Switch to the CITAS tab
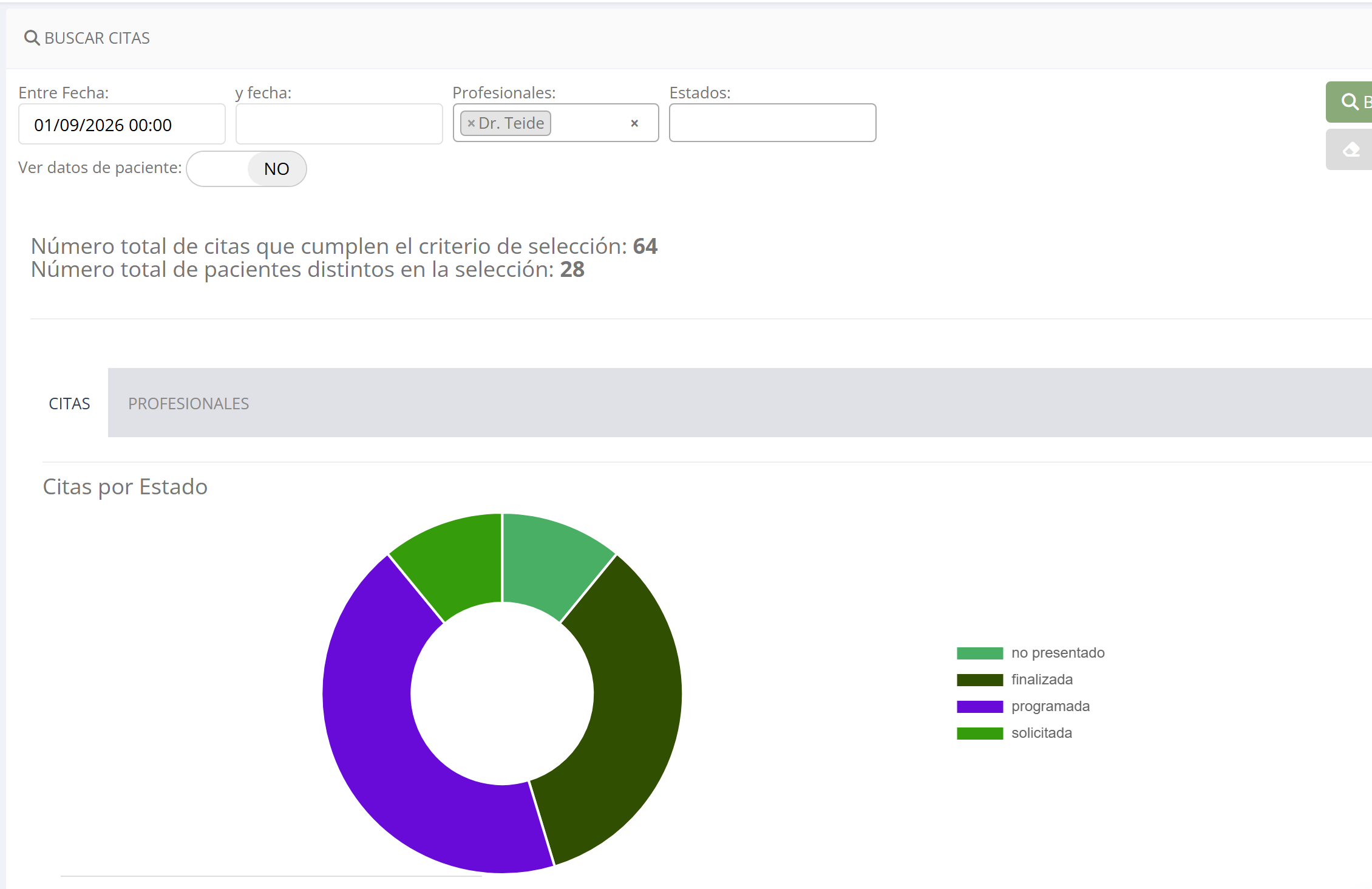 tap(69, 403)
